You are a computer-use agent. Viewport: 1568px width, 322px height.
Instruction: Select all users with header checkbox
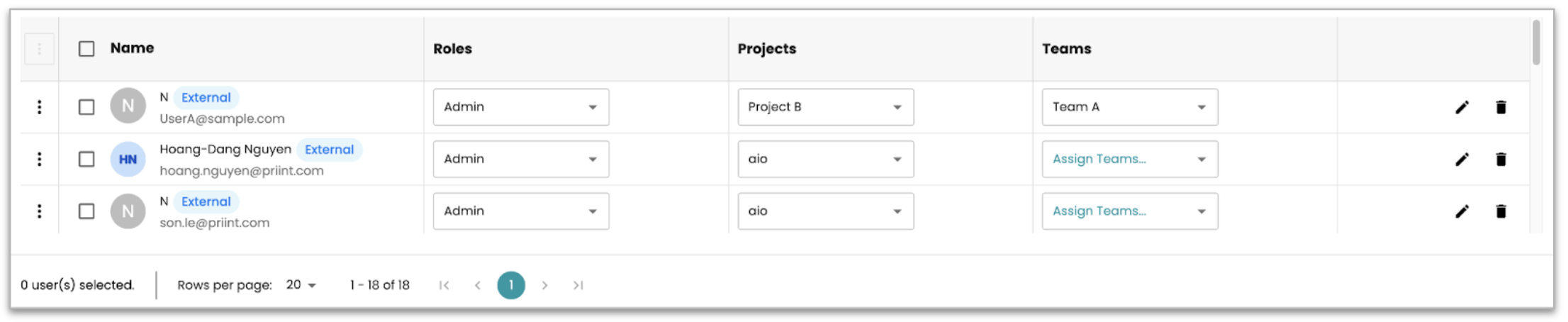pos(86,49)
